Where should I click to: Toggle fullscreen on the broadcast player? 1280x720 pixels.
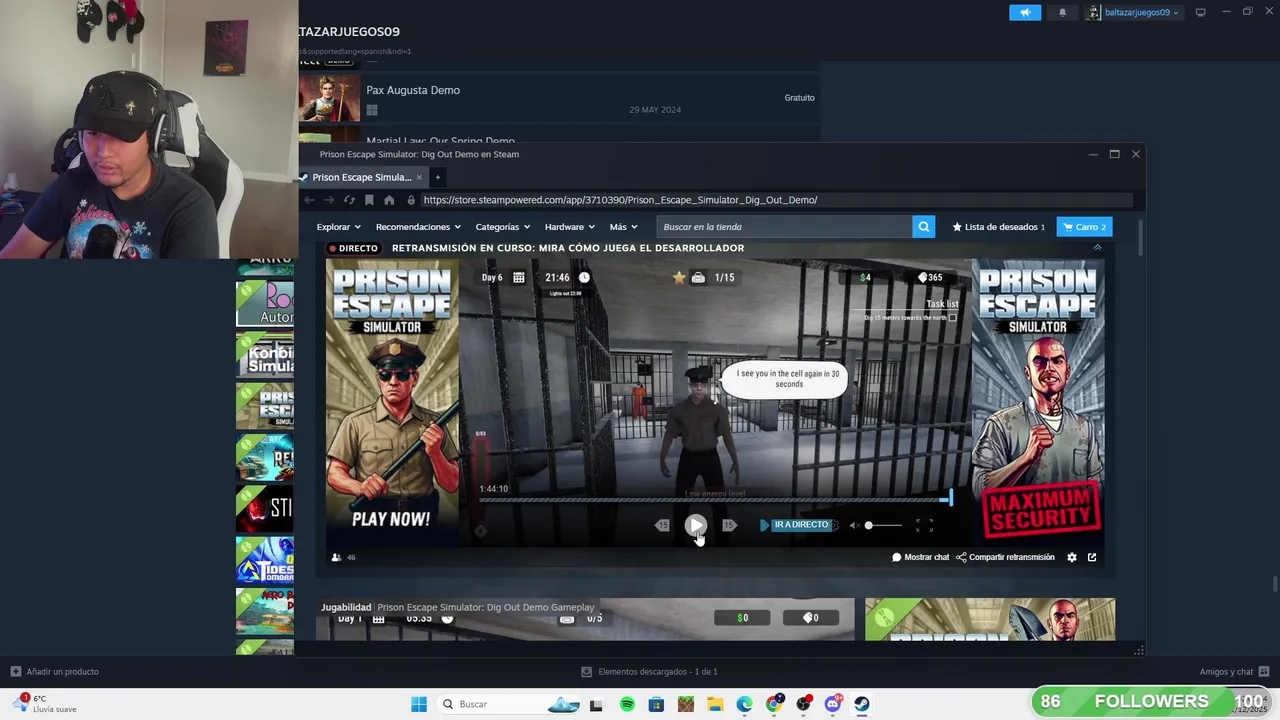(x=924, y=525)
